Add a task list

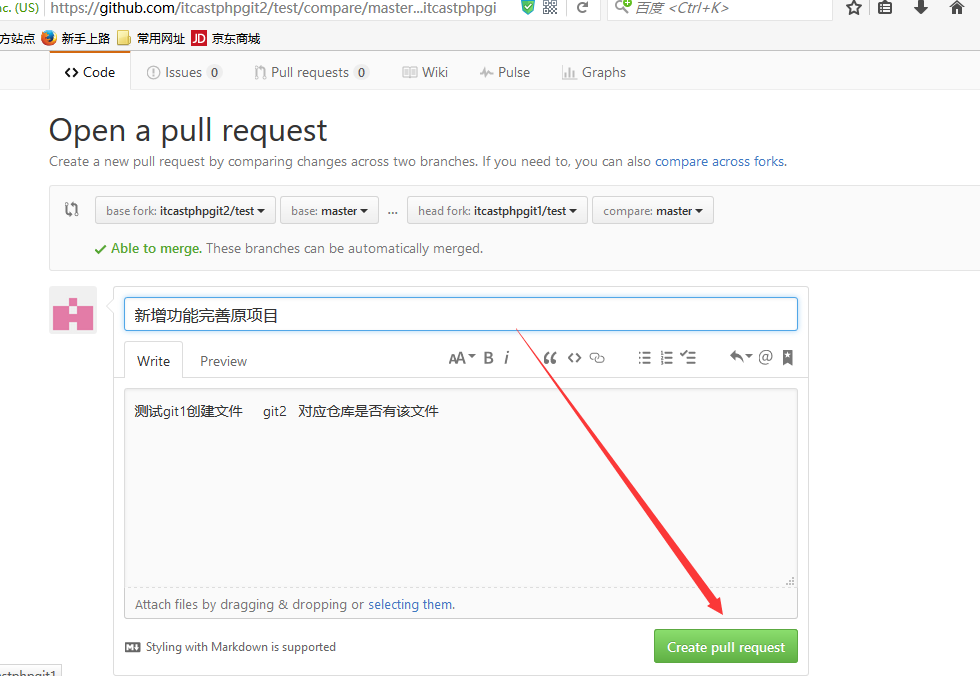click(688, 358)
